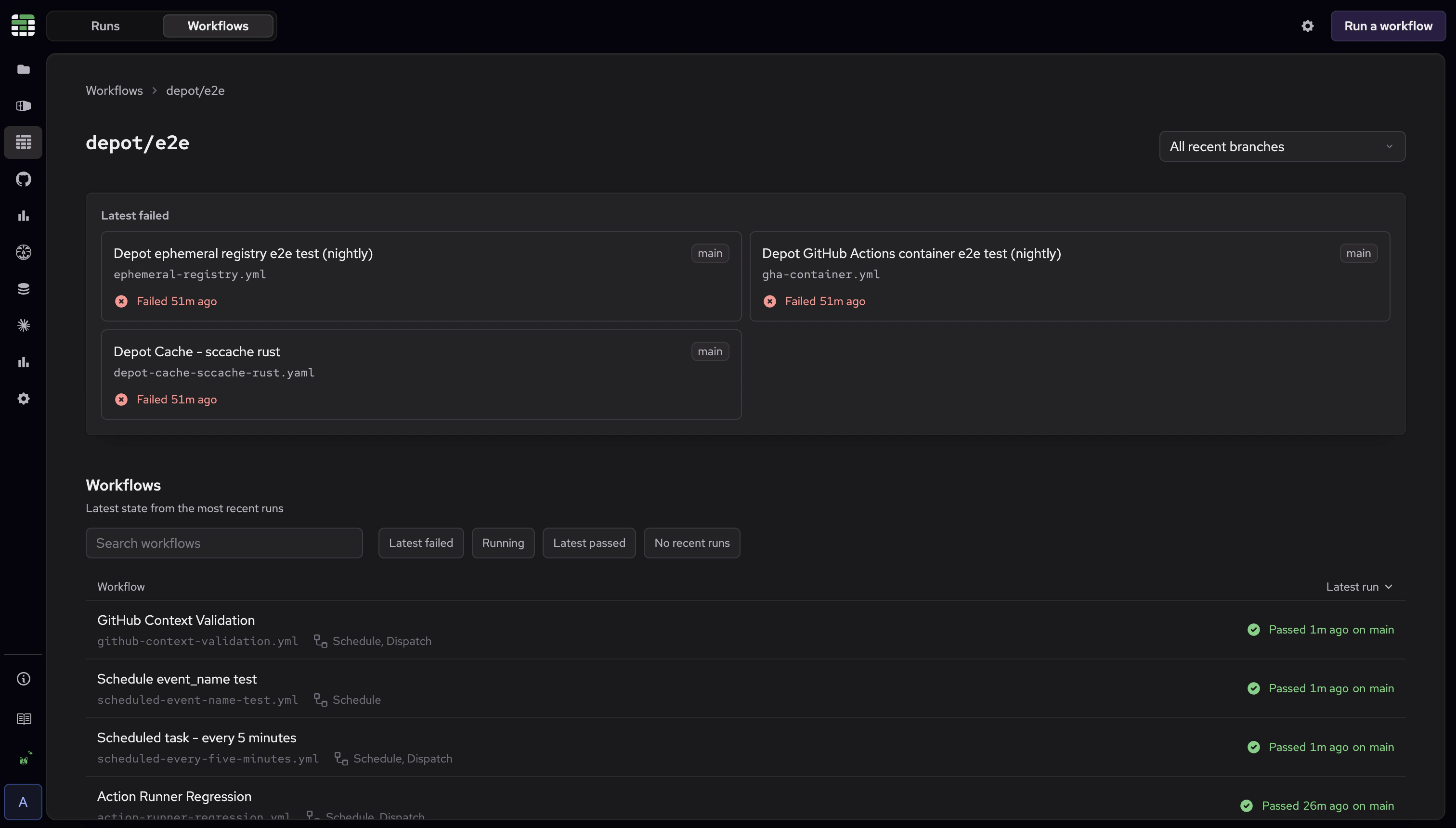Toggle the No recent runs filter
The image size is (1456, 828).
[691, 543]
